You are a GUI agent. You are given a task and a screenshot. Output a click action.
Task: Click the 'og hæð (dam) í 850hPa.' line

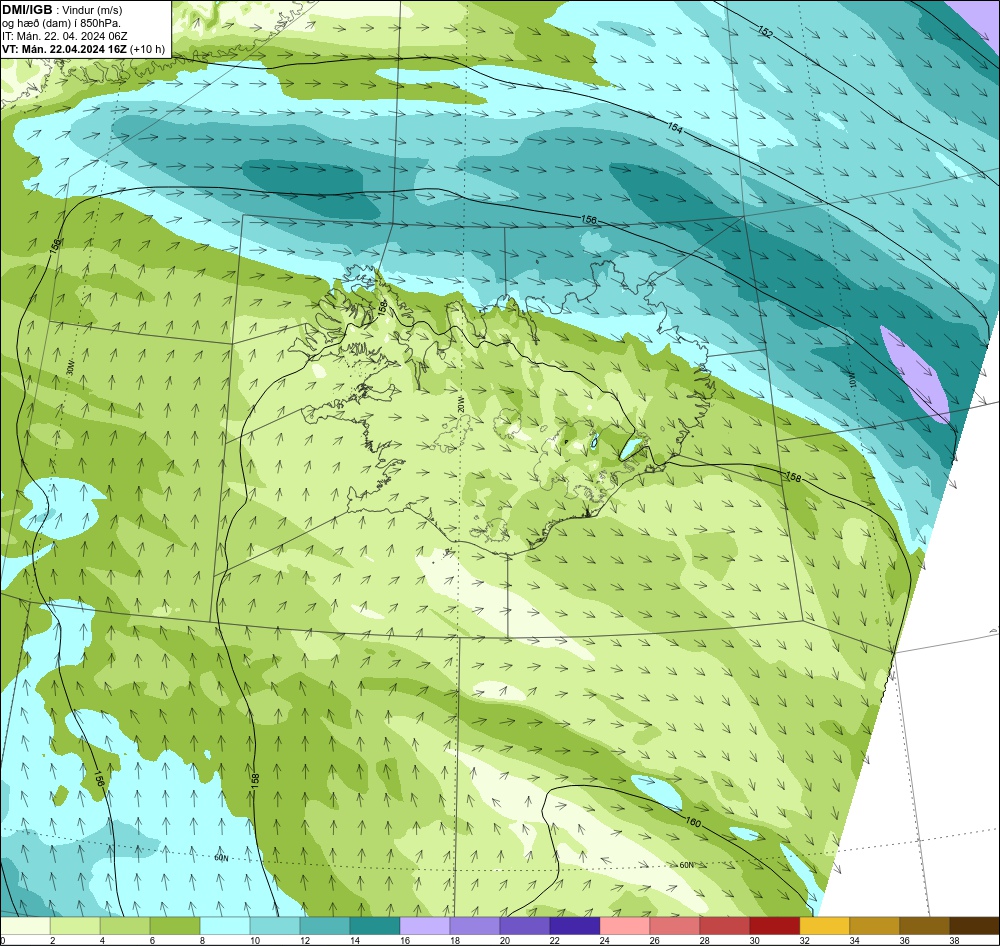(x=62, y=23)
